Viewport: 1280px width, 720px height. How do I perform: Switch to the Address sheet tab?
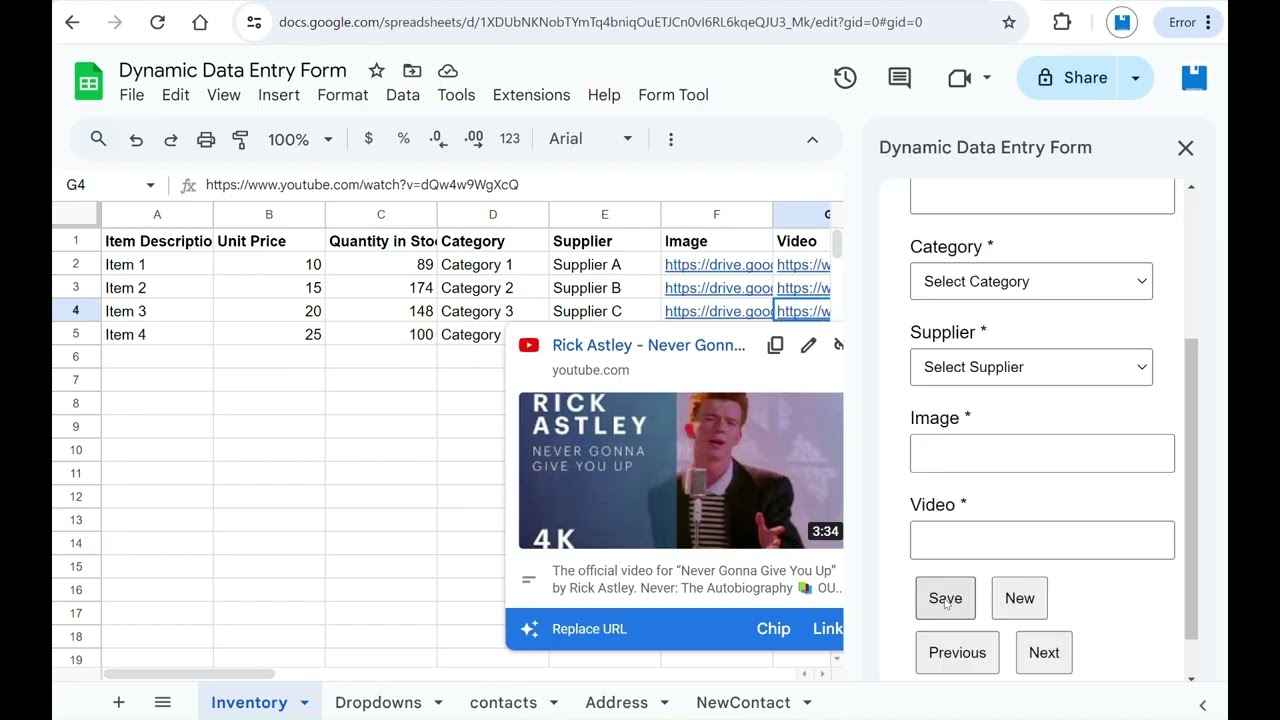pos(616,703)
